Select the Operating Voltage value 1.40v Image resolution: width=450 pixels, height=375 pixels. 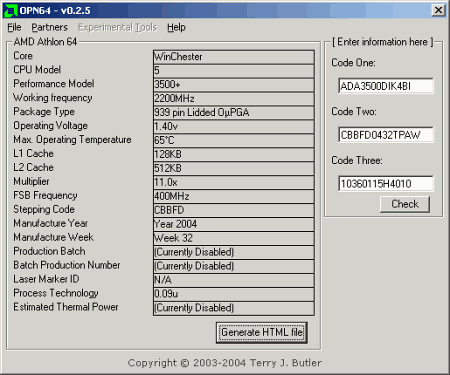(x=234, y=127)
